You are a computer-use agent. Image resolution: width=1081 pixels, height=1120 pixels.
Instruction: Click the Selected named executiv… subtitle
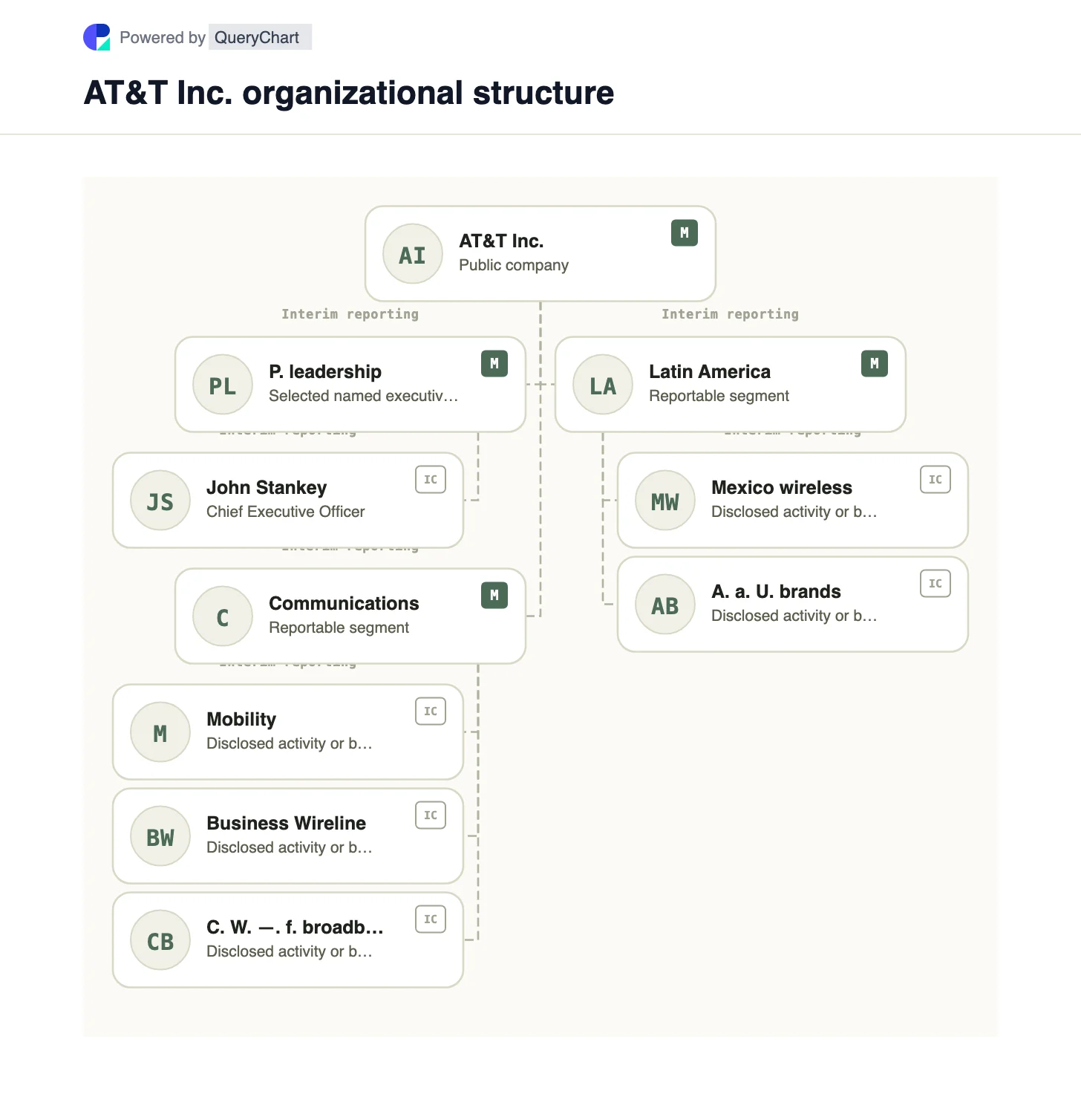(364, 396)
